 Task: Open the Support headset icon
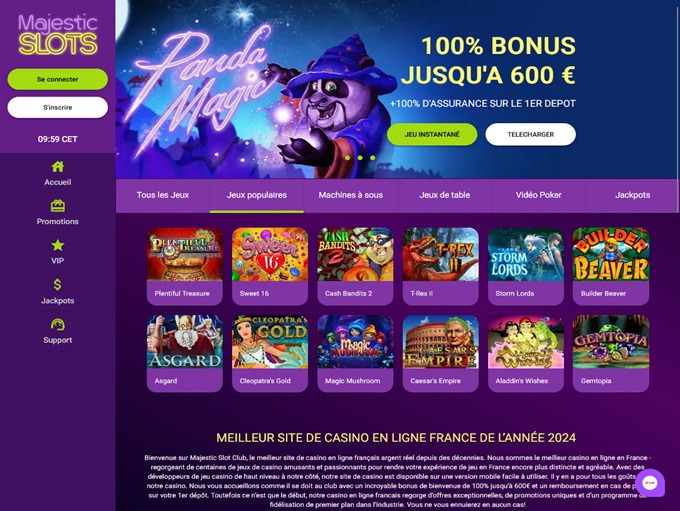[x=58, y=324]
